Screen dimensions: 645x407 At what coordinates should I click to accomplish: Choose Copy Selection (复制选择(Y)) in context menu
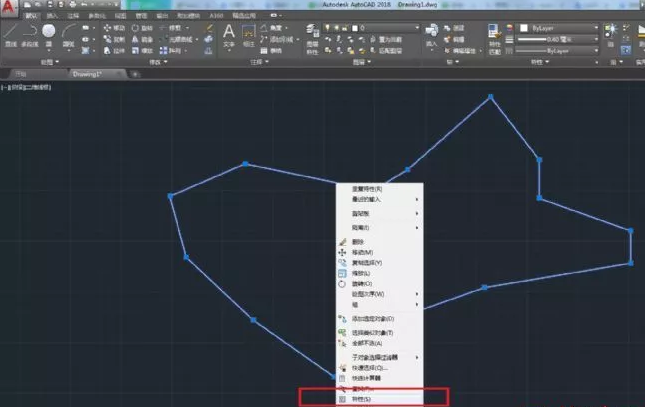pyautogui.click(x=380, y=263)
